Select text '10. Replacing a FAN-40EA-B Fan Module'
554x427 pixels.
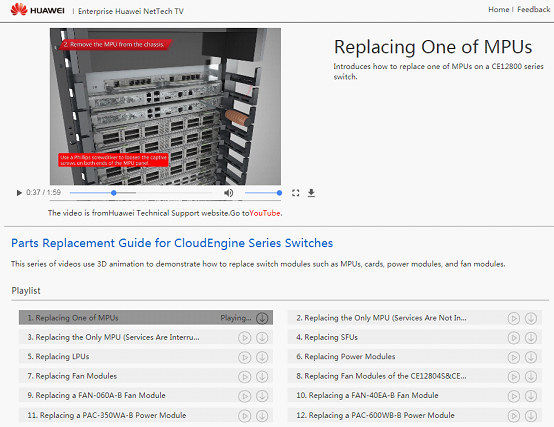[x=367, y=396]
